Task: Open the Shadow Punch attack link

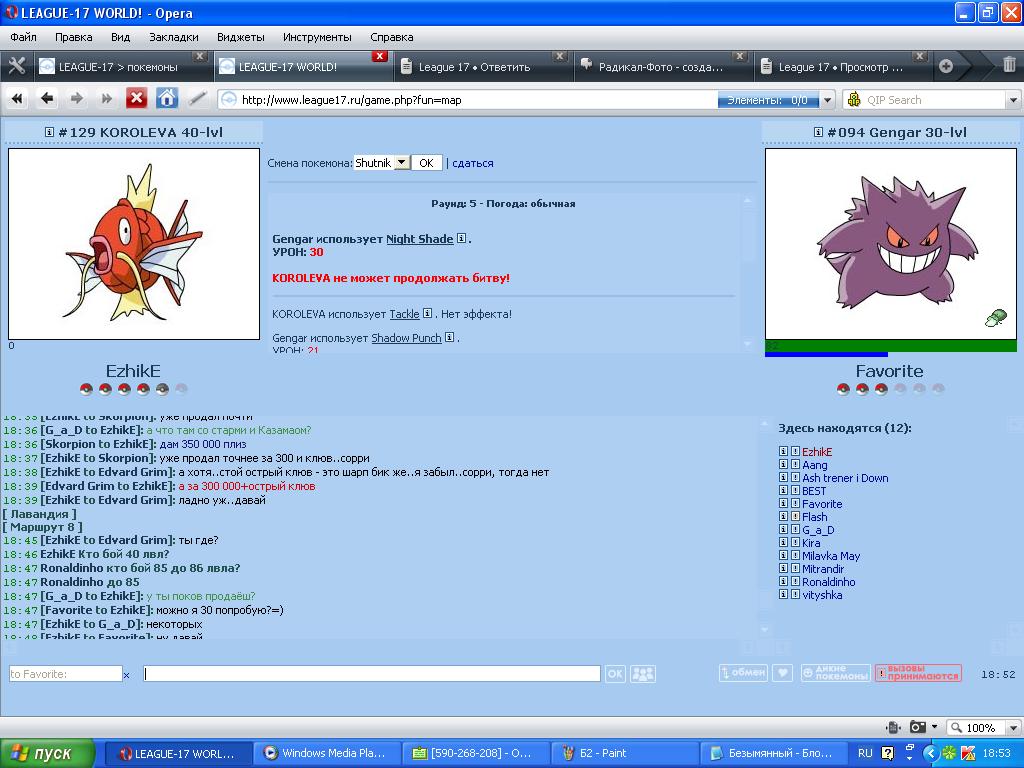Action: [x=407, y=338]
